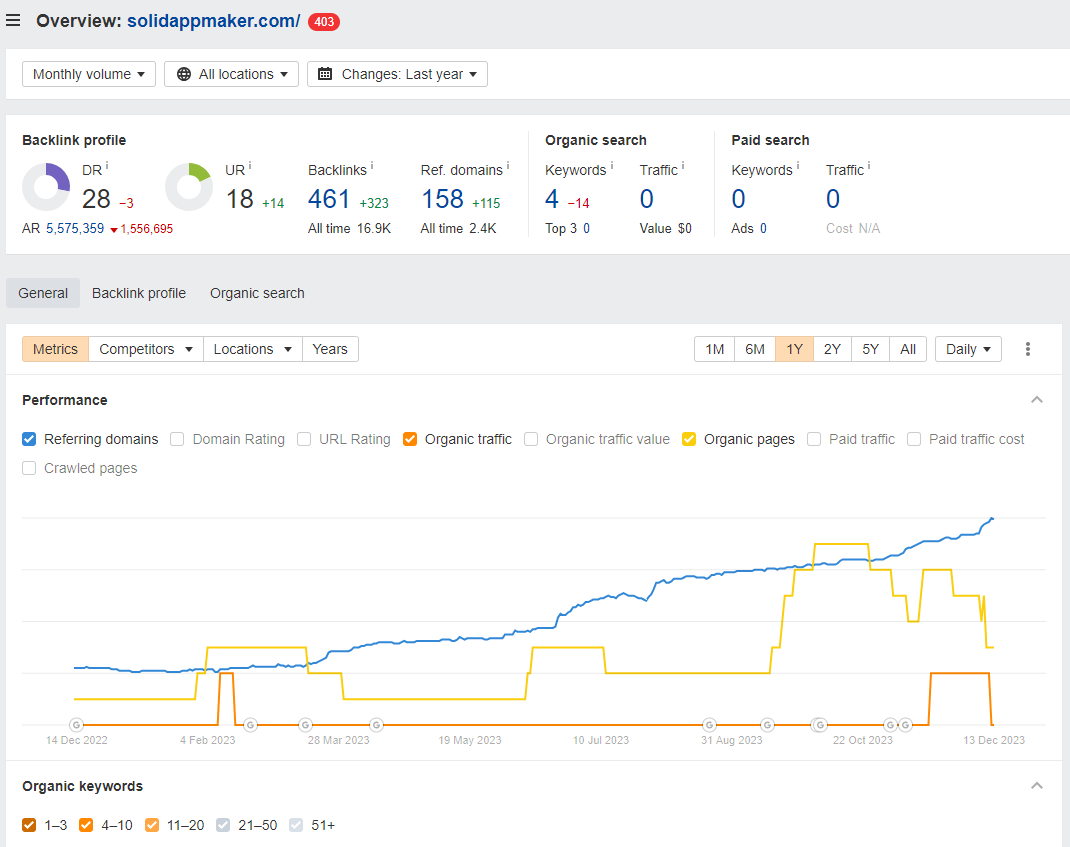Click the Google update marker near 31 Aug 2023
The image size is (1070, 847).
710,724
